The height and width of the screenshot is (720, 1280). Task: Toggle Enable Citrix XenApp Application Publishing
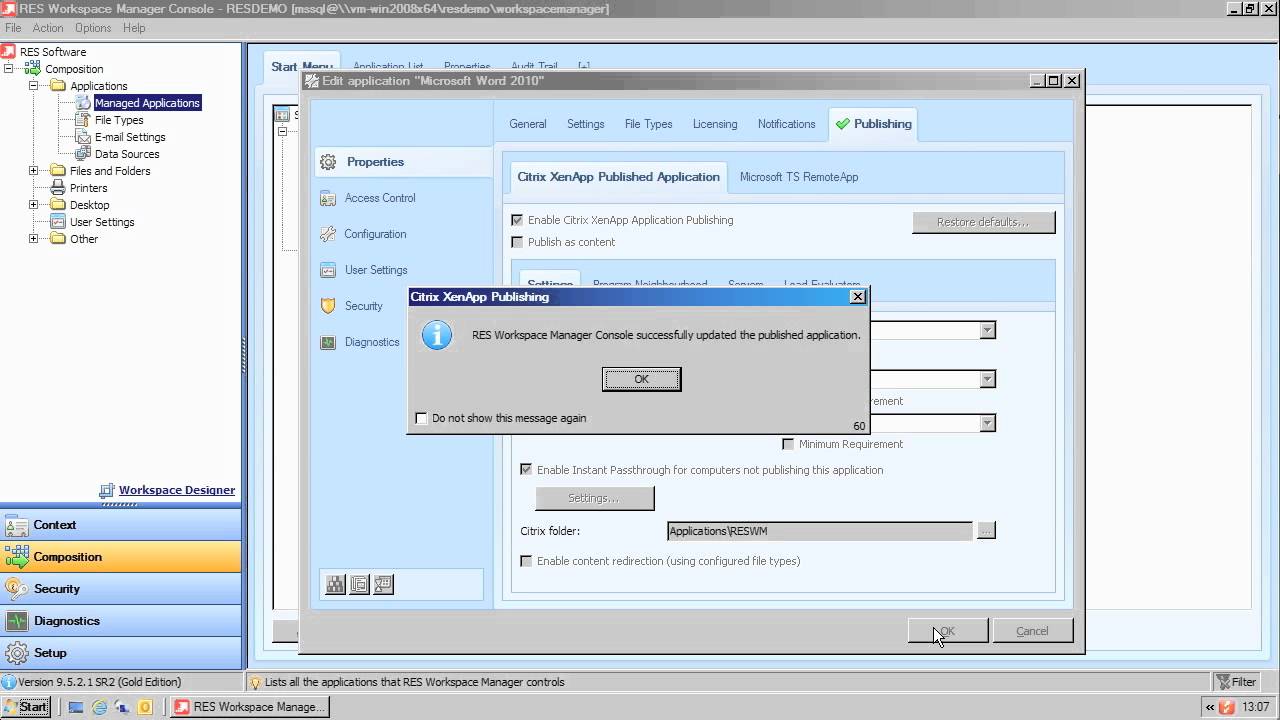pyautogui.click(x=517, y=220)
